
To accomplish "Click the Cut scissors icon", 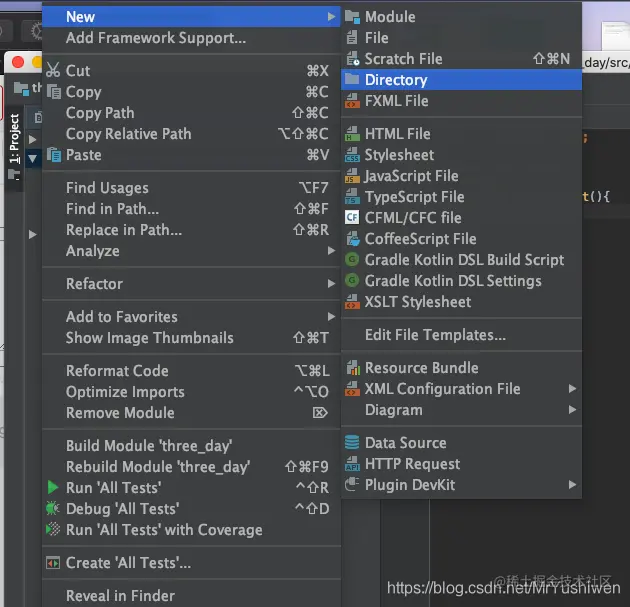I will pyautogui.click(x=53, y=70).
